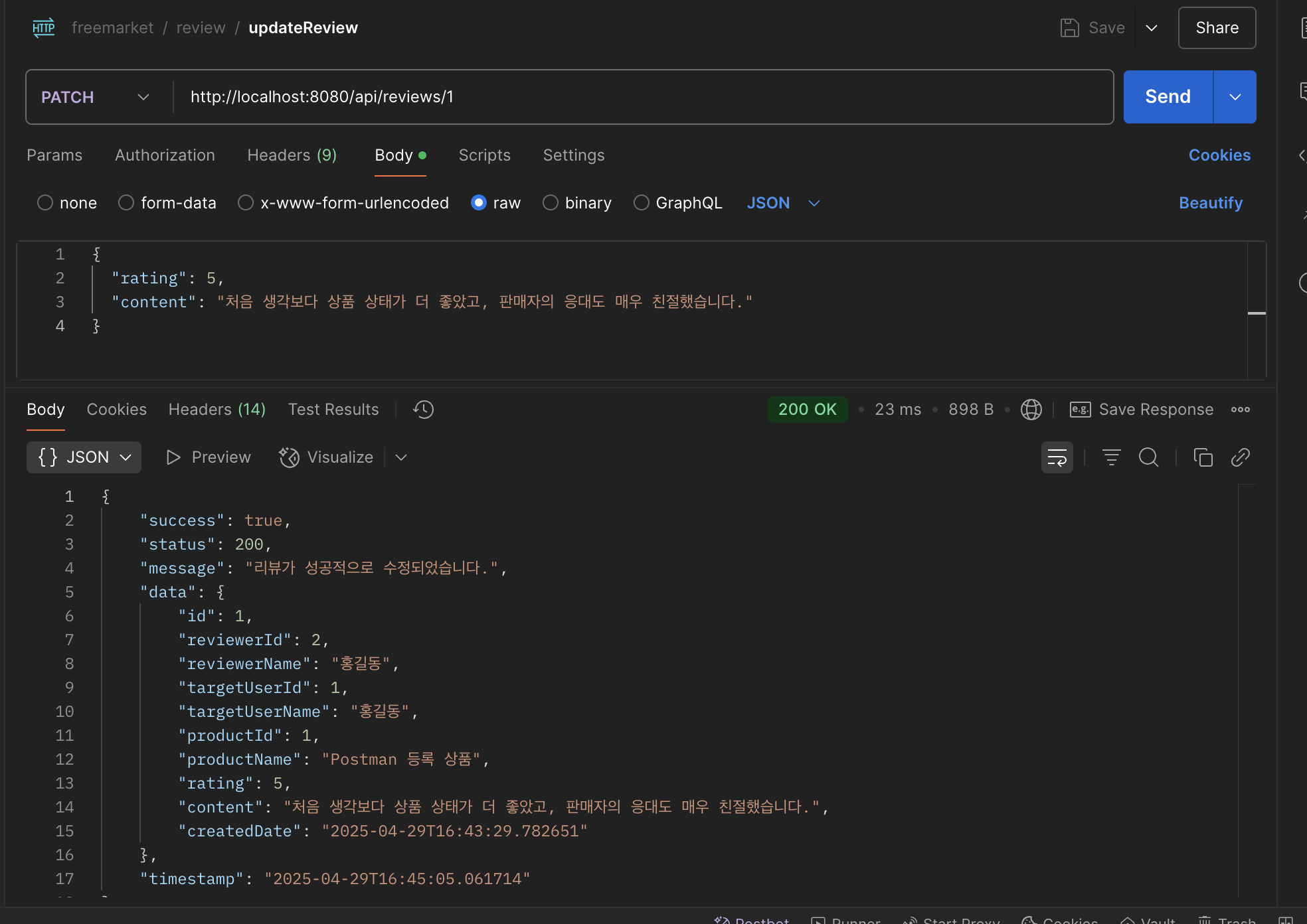Open the response Headers (14) tab
This screenshot has height=924, width=1307.
point(217,410)
